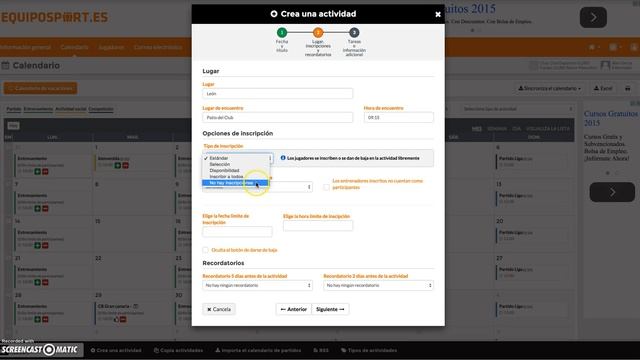Change the 'Hora de encuentro' time field

coord(398,118)
